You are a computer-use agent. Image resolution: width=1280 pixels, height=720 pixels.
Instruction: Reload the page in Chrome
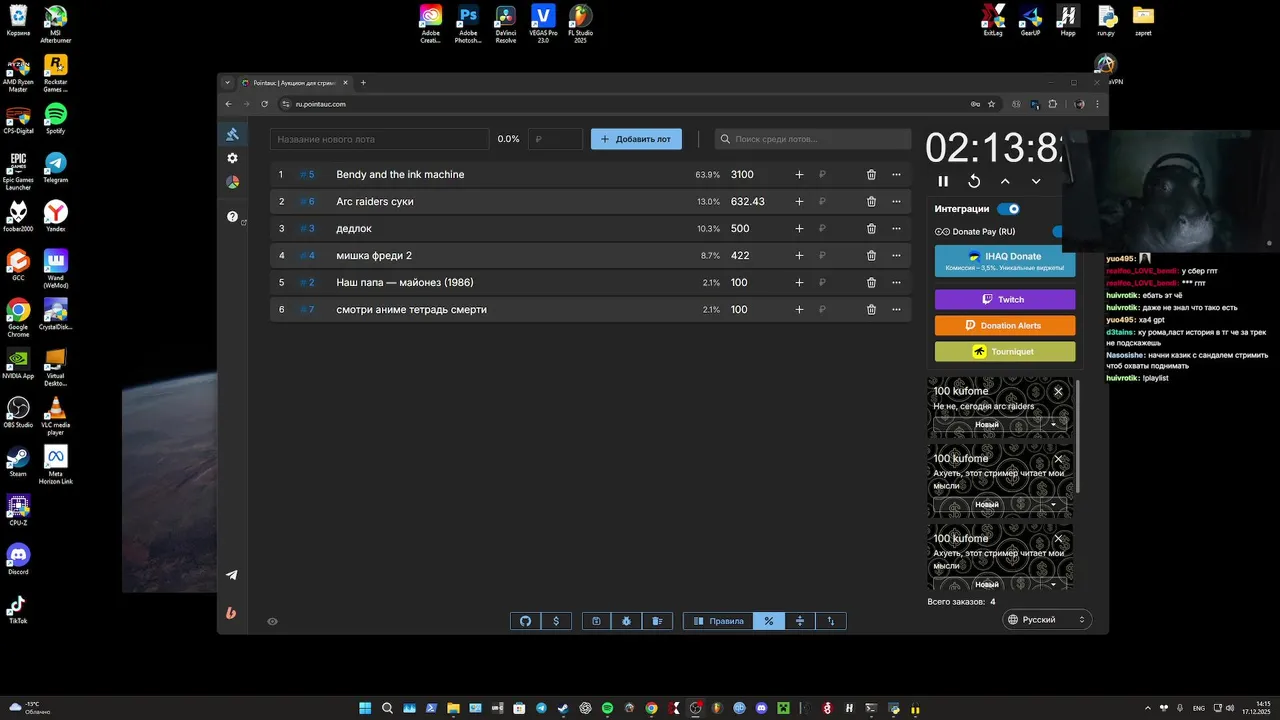tap(265, 104)
